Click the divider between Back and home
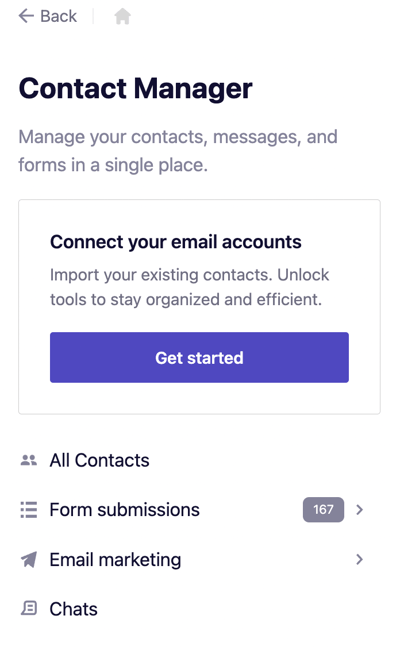 coord(93,16)
